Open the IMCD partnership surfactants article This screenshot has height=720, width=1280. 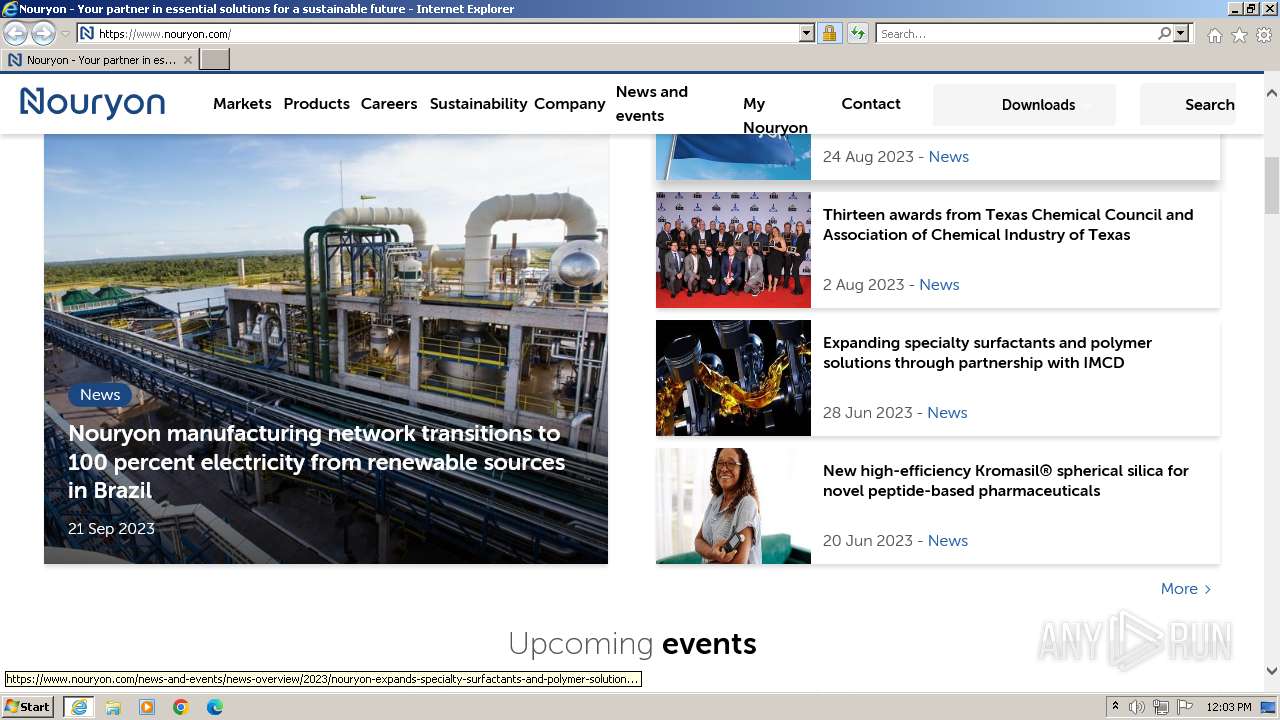[x=987, y=353]
